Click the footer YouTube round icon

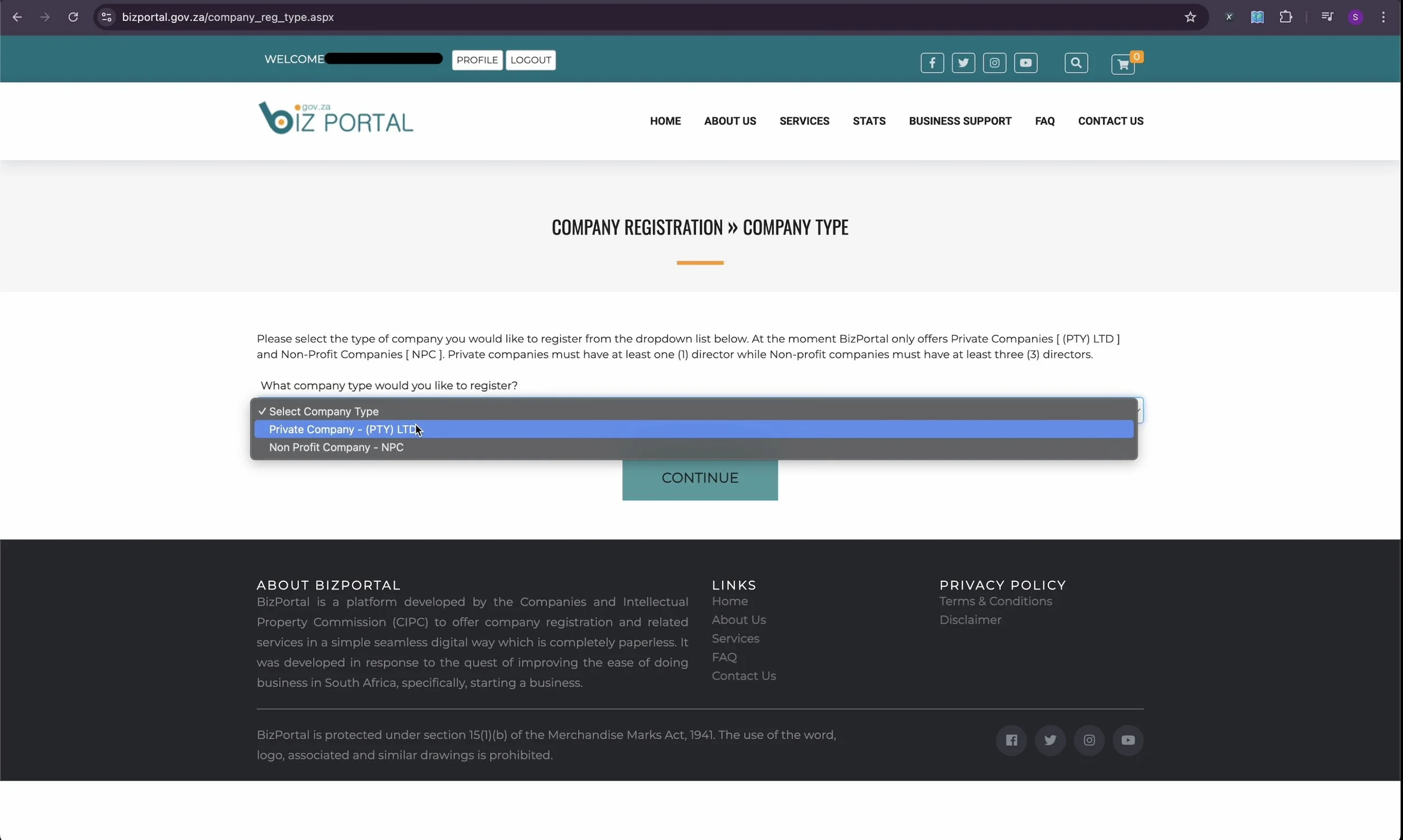coord(1127,740)
